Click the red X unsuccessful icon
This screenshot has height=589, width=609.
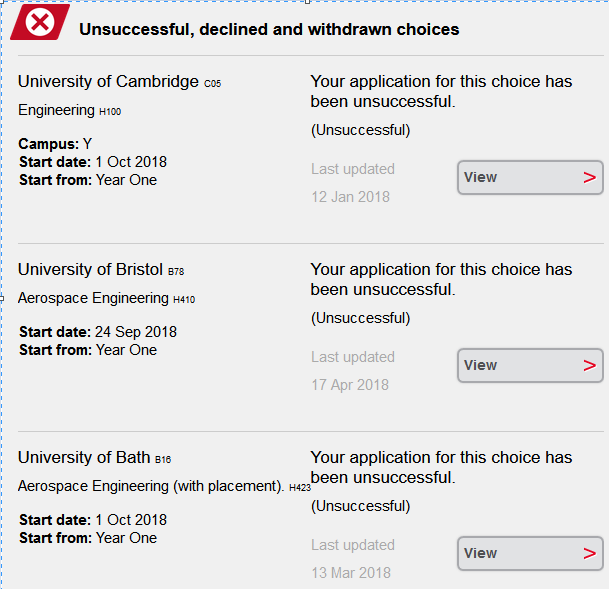tap(40, 23)
